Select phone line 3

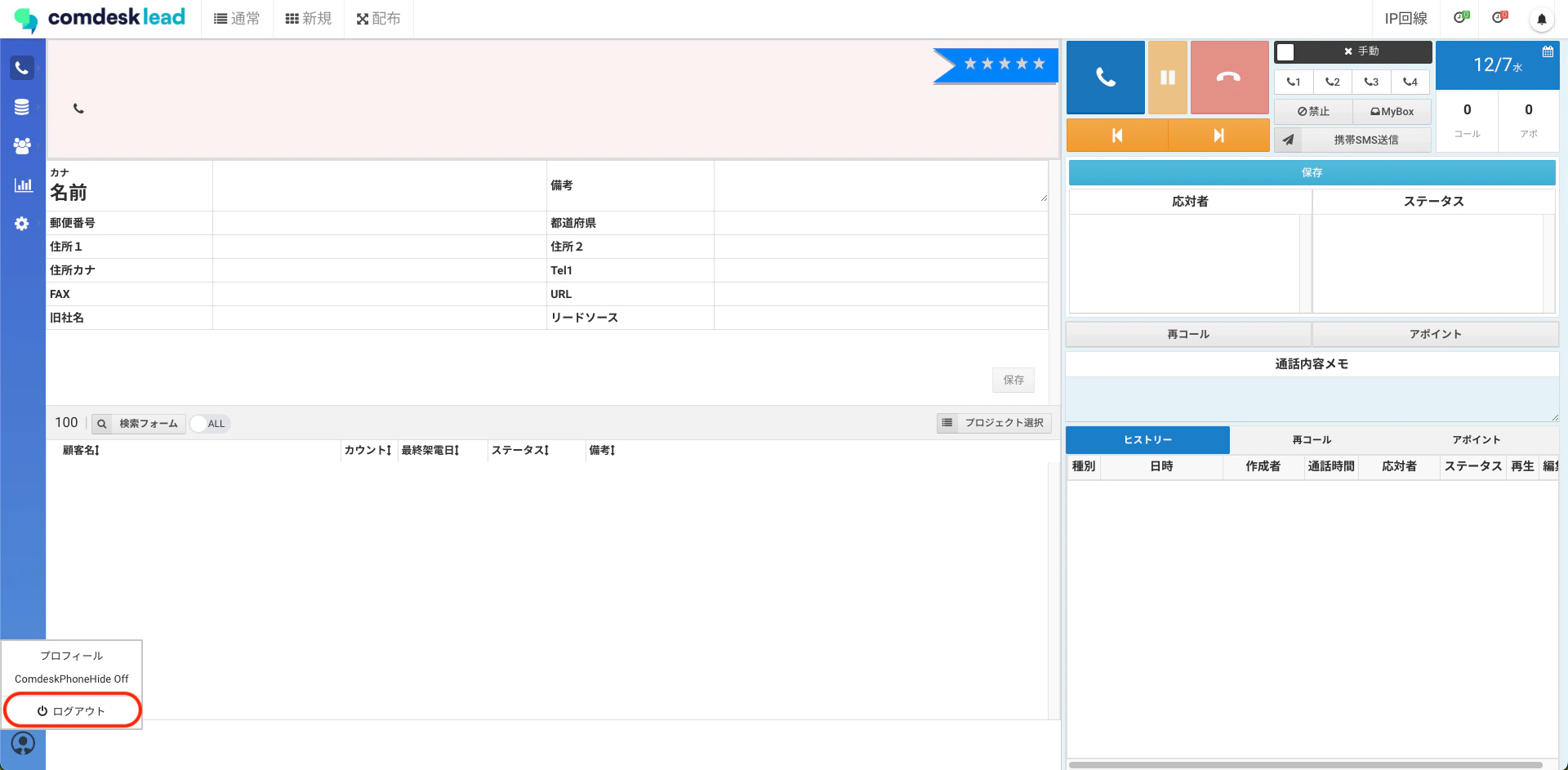pyautogui.click(x=1372, y=82)
